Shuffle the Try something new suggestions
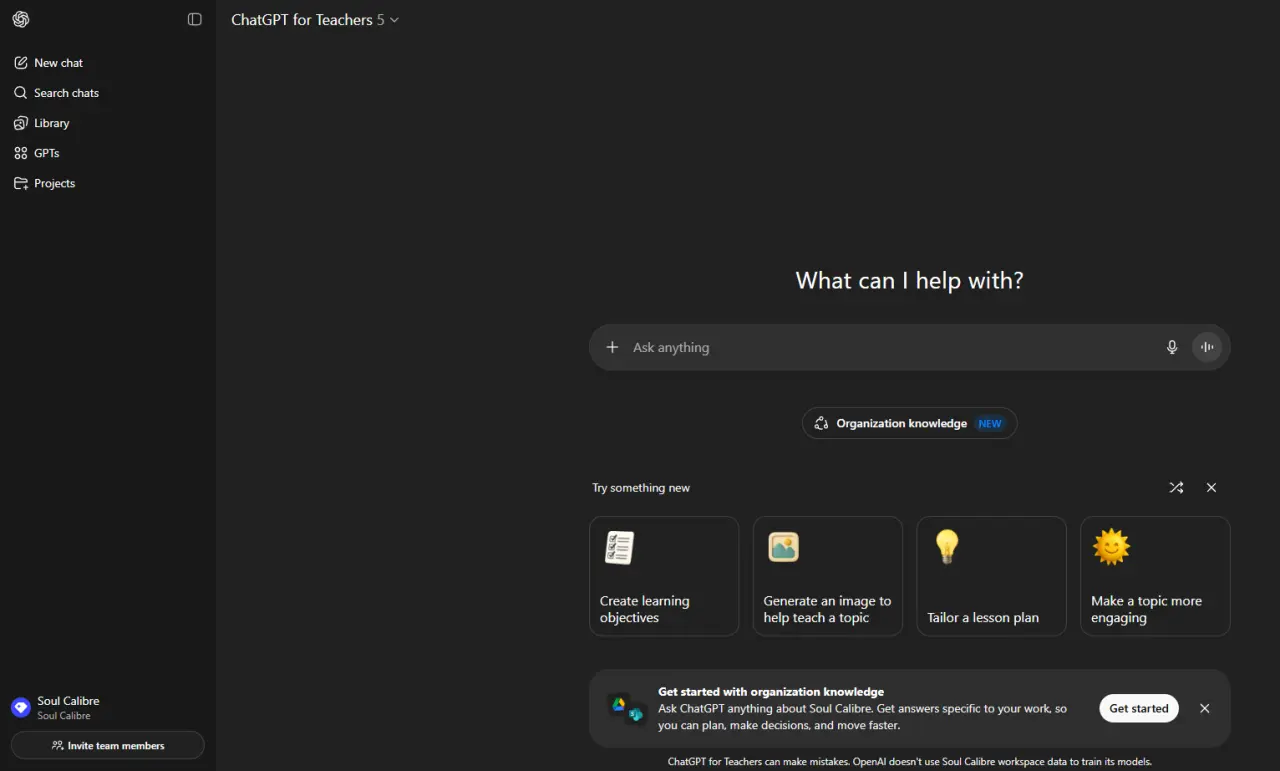1280x771 pixels. 1176,488
